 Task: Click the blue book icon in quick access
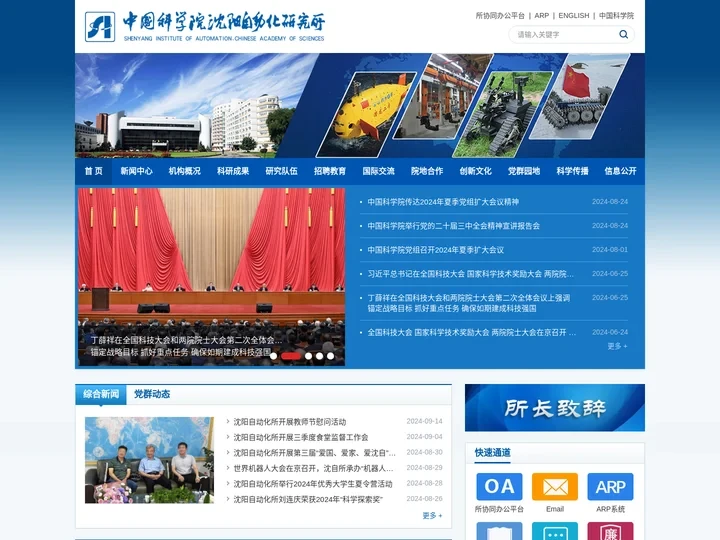499,531
